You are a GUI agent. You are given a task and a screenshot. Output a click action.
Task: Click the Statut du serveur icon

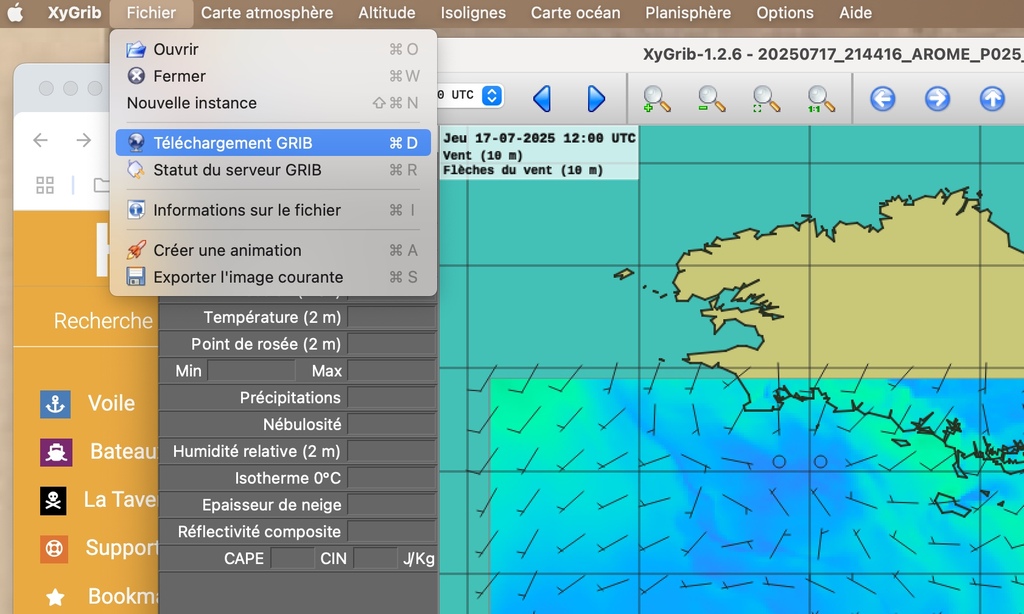click(x=136, y=170)
